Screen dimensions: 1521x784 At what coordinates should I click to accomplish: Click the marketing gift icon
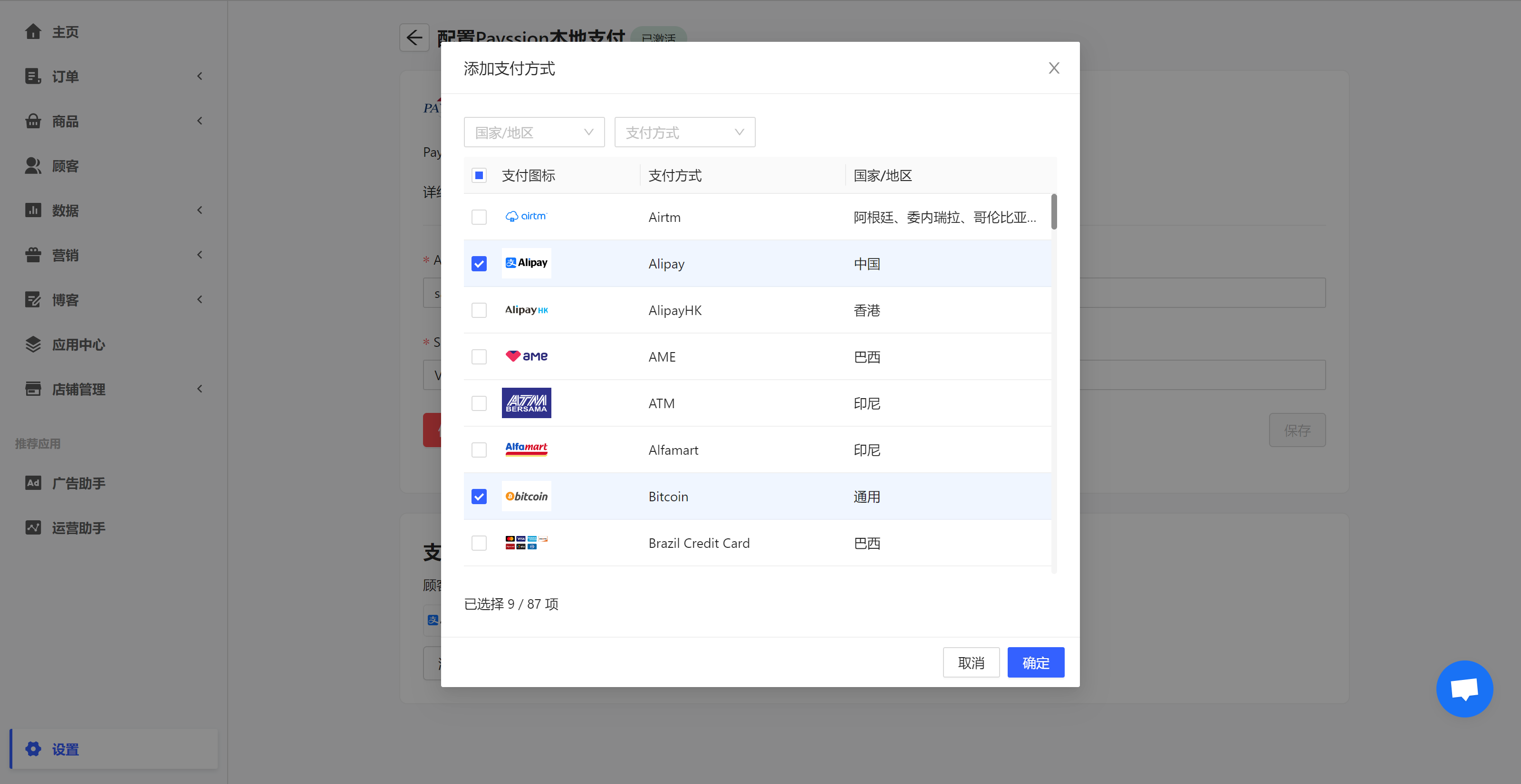(33, 255)
